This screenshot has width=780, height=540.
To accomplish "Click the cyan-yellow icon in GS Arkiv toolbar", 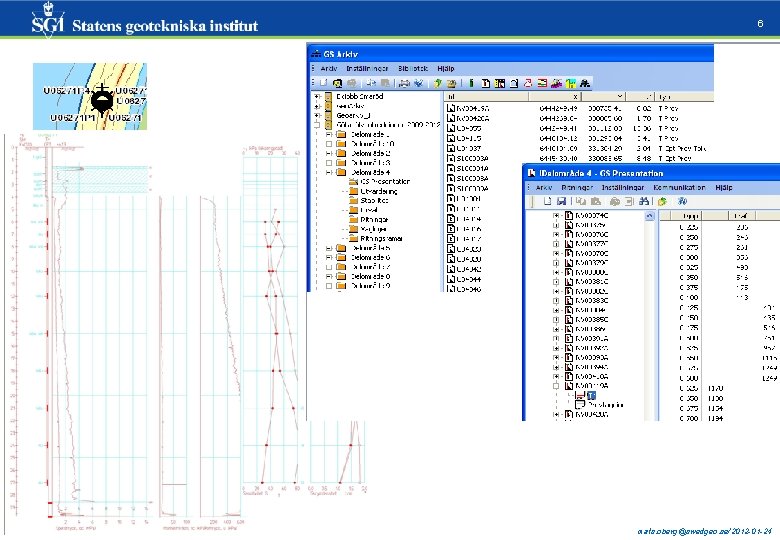I will (x=571, y=83).
